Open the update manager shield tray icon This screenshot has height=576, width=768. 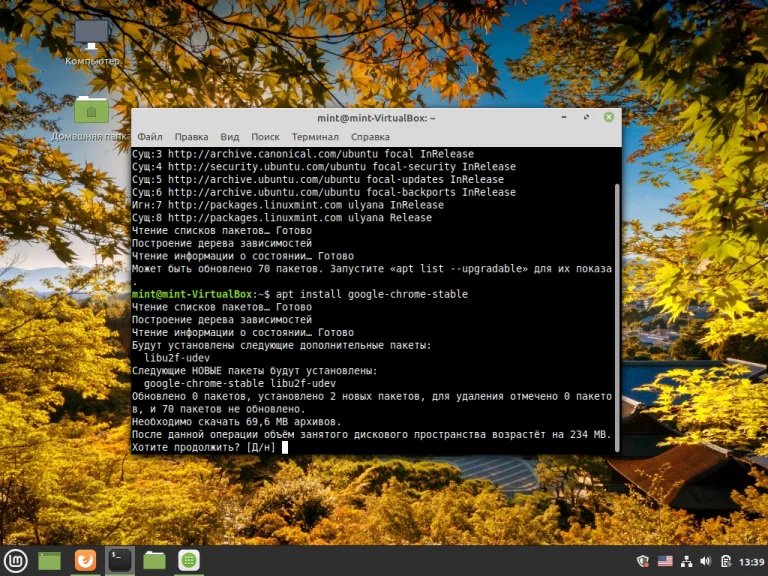(644, 561)
